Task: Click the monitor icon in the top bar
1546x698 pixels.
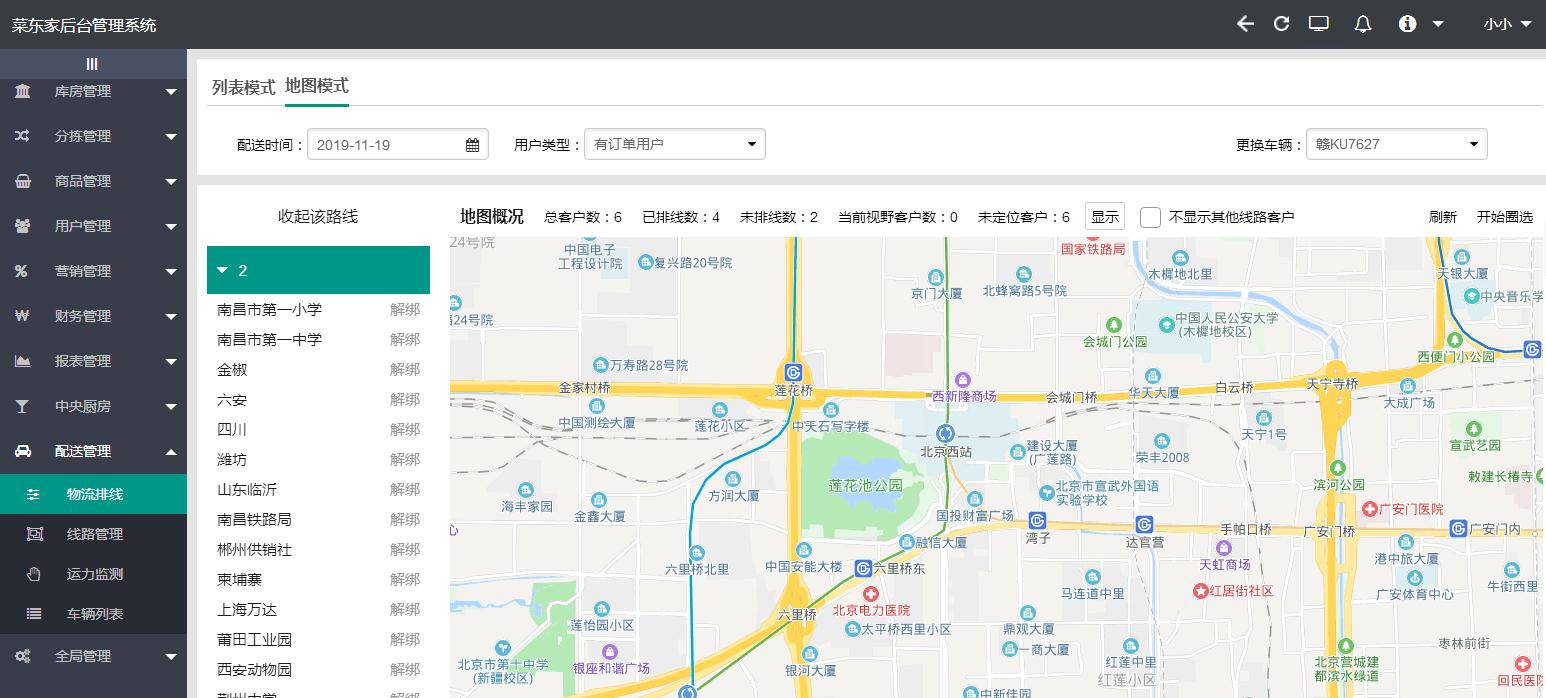Action: (1319, 23)
